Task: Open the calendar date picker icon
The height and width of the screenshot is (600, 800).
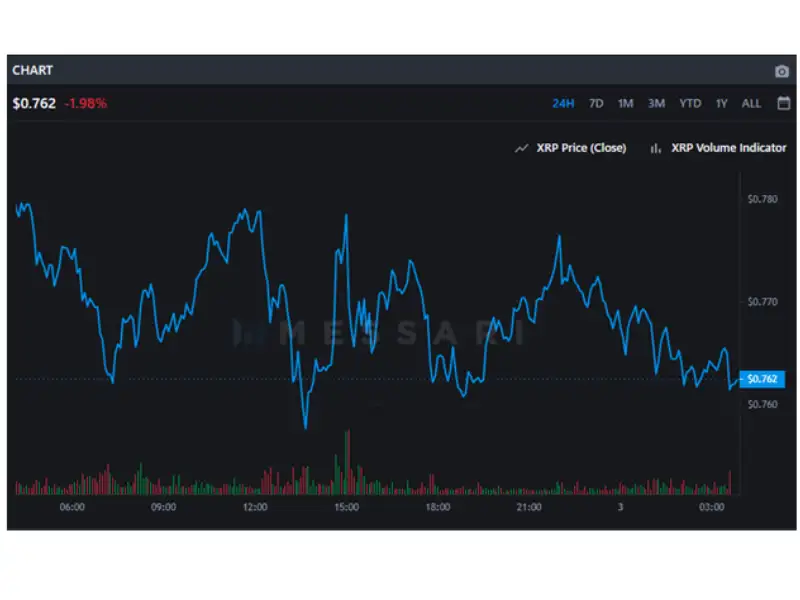Action: (x=783, y=102)
